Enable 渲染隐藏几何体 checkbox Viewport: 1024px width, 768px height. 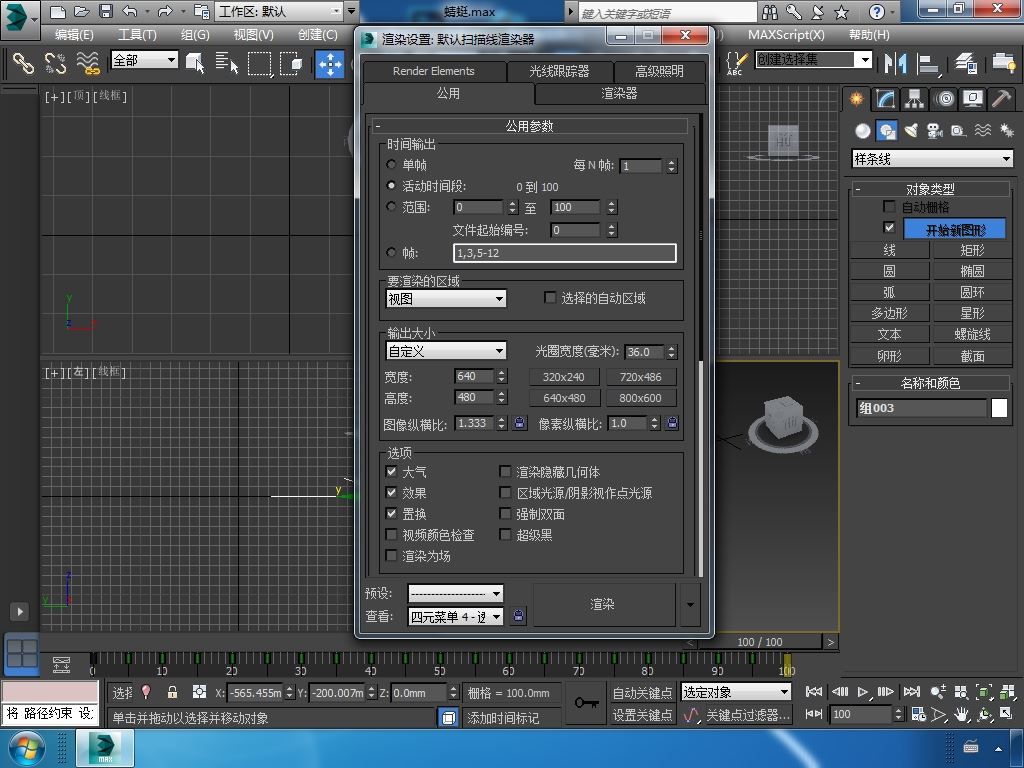point(505,472)
